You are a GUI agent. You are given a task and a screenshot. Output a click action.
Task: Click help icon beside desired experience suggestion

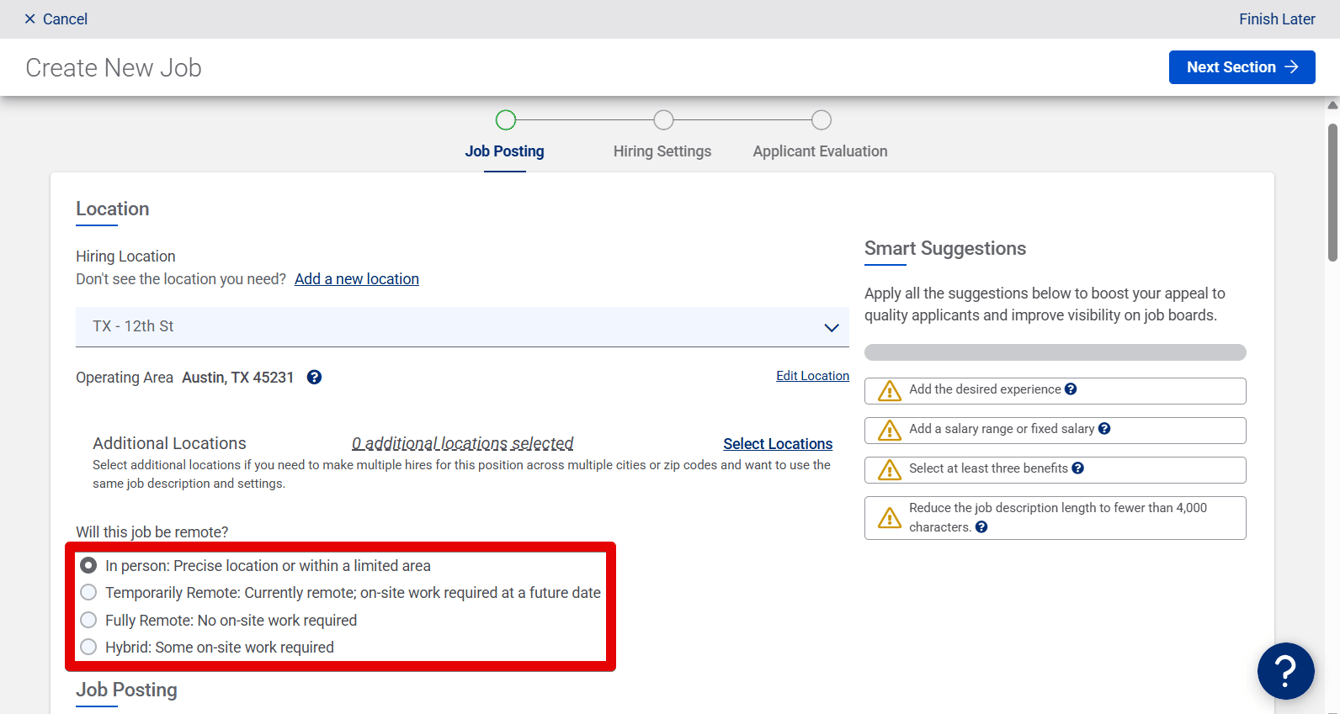[1071, 389]
